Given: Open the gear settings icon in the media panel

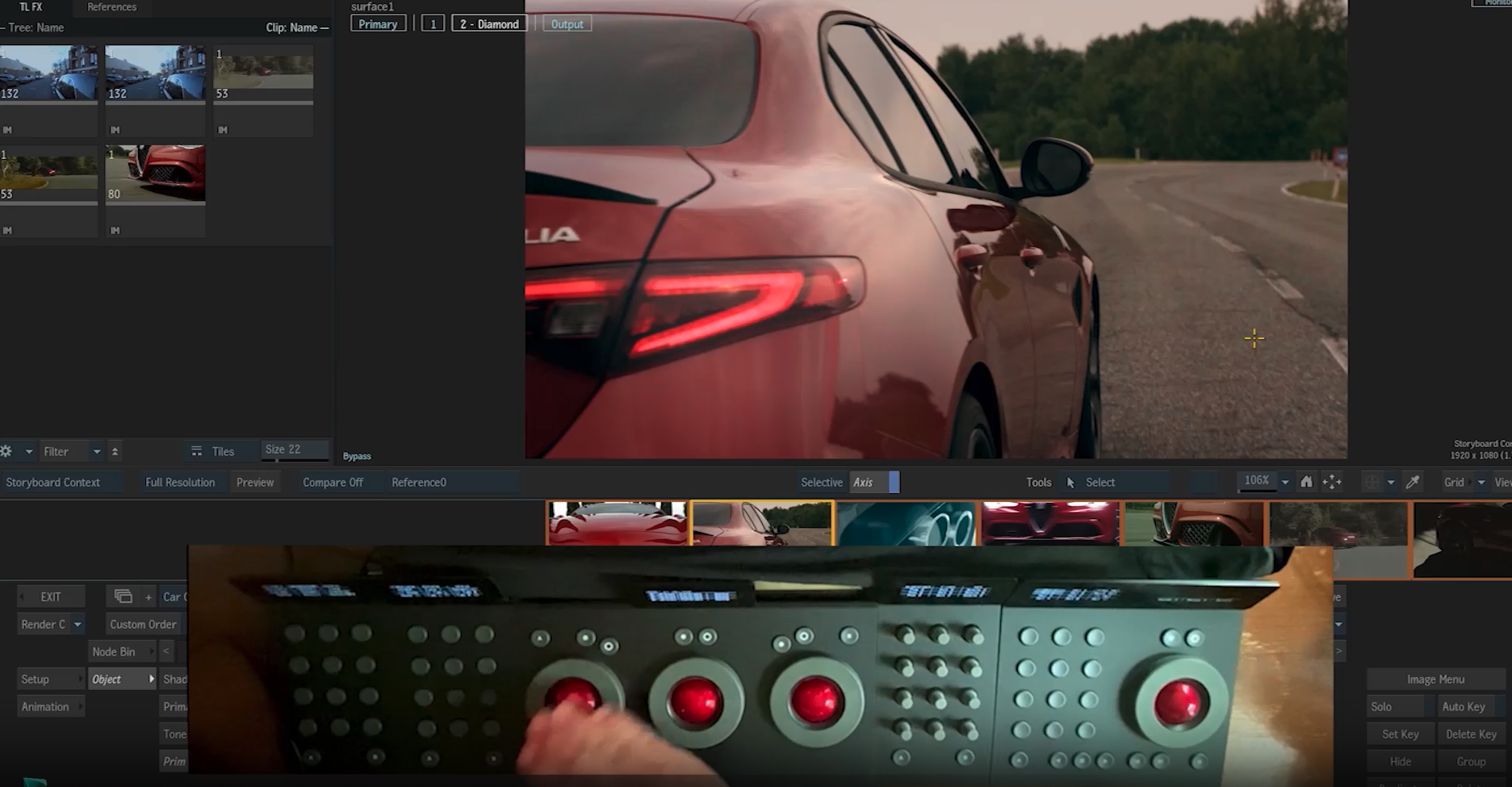Looking at the screenshot, I should [6, 451].
